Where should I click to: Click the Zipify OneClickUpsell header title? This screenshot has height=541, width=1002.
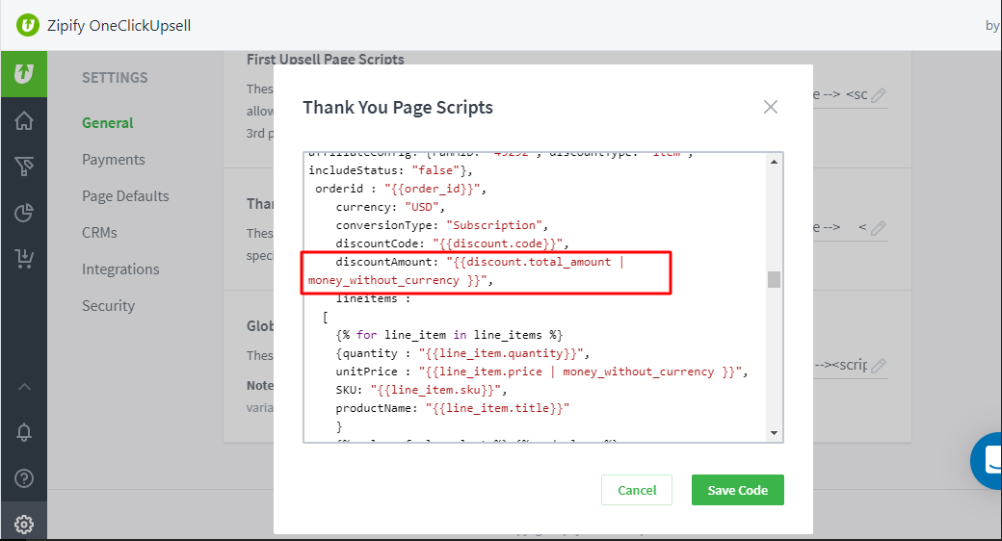click(x=119, y=26)
